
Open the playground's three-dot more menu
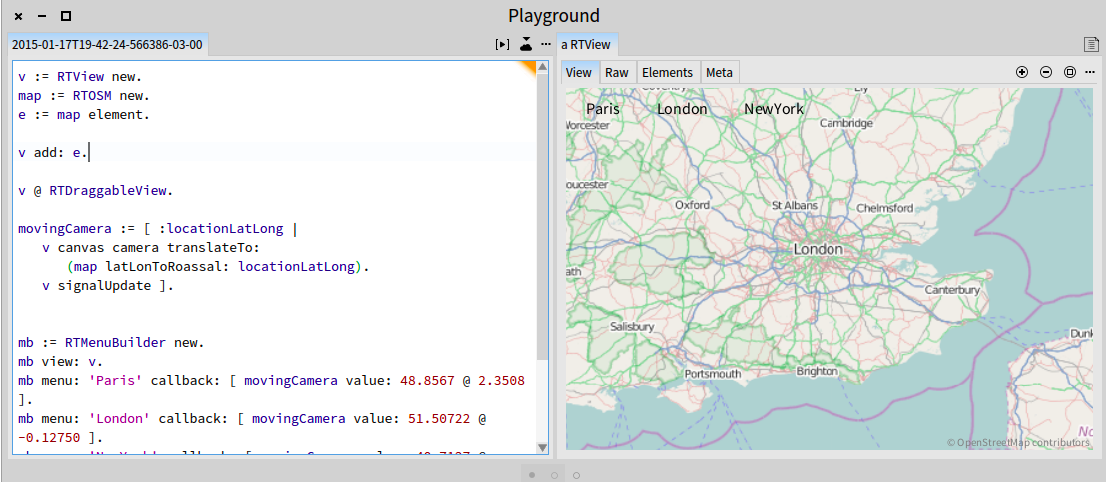pos(545,45)
